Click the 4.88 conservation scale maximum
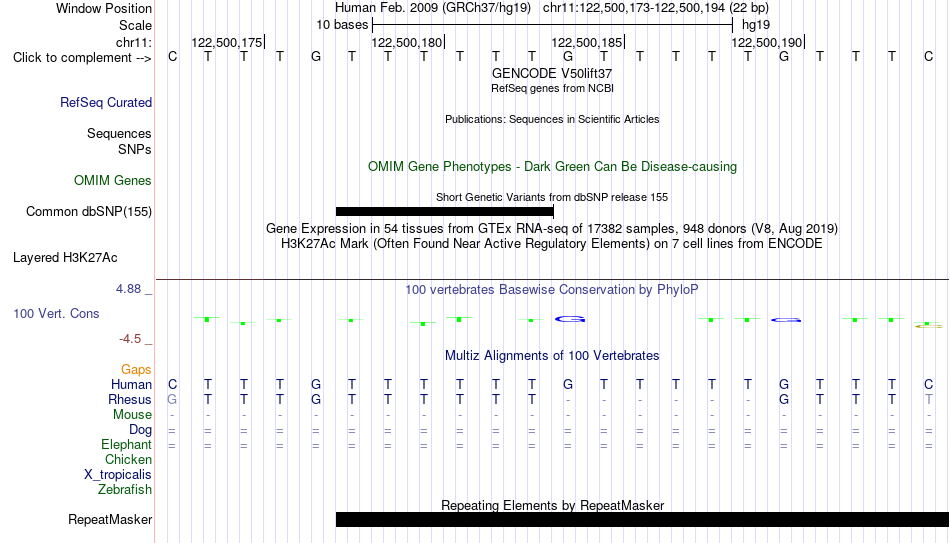Viewport: 950px width, 543px height. pyautogui.click(x=128, y=289)
